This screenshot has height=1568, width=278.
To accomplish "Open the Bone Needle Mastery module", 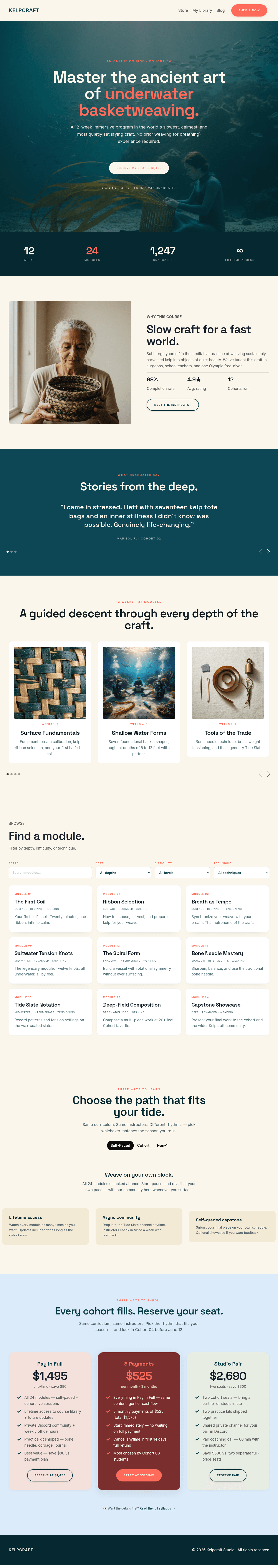I will (228, 960).
